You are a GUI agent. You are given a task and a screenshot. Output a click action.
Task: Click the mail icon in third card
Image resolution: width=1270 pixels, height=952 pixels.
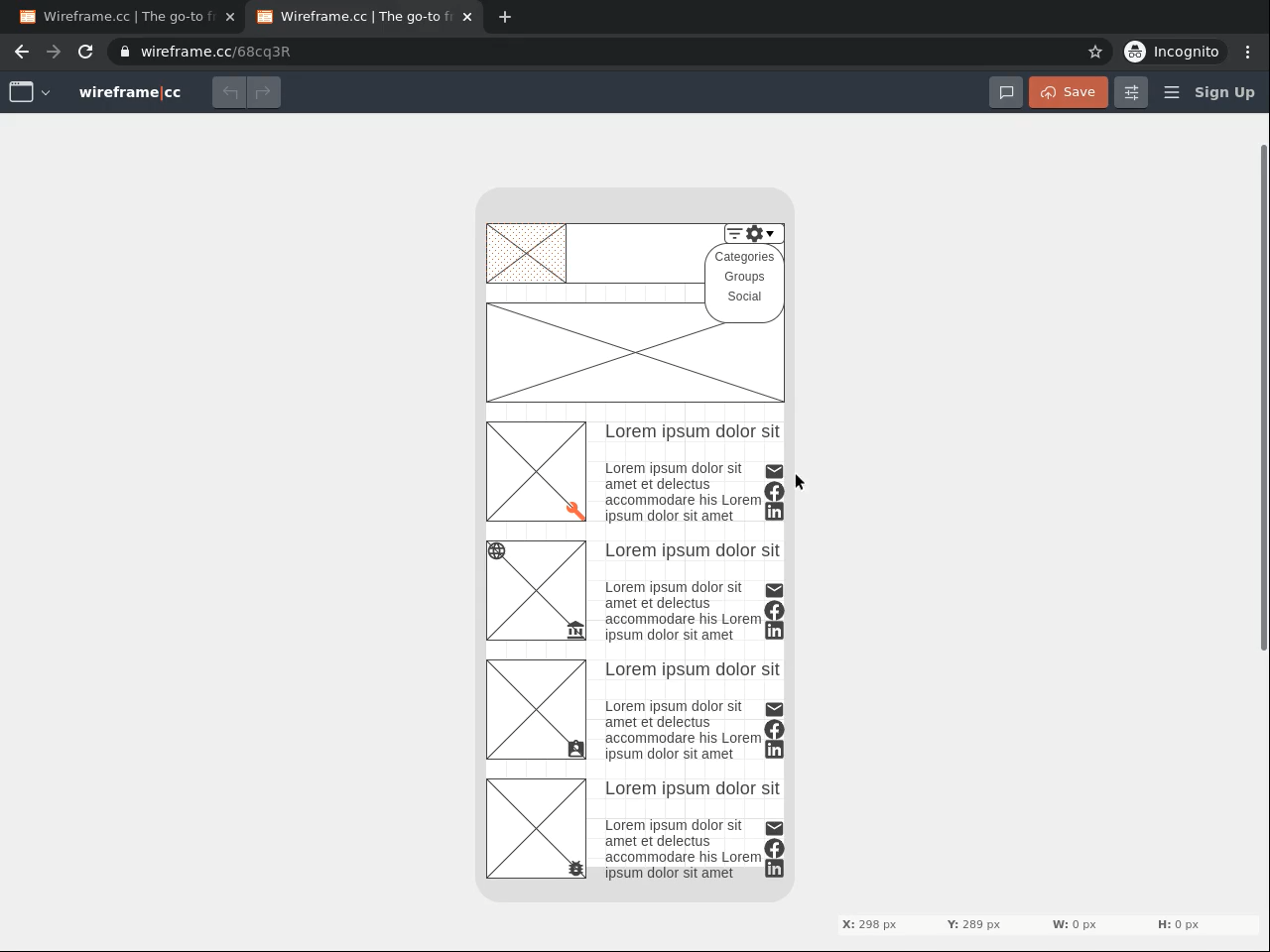774,709
